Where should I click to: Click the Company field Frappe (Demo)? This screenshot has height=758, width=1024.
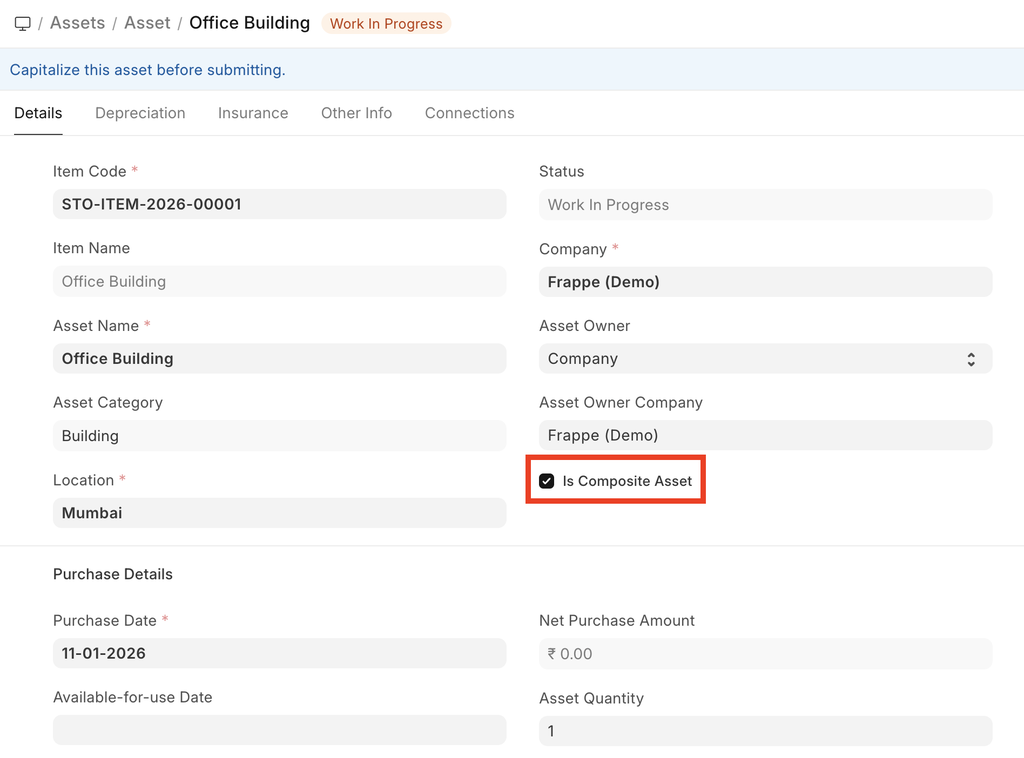tap(765, 282)
